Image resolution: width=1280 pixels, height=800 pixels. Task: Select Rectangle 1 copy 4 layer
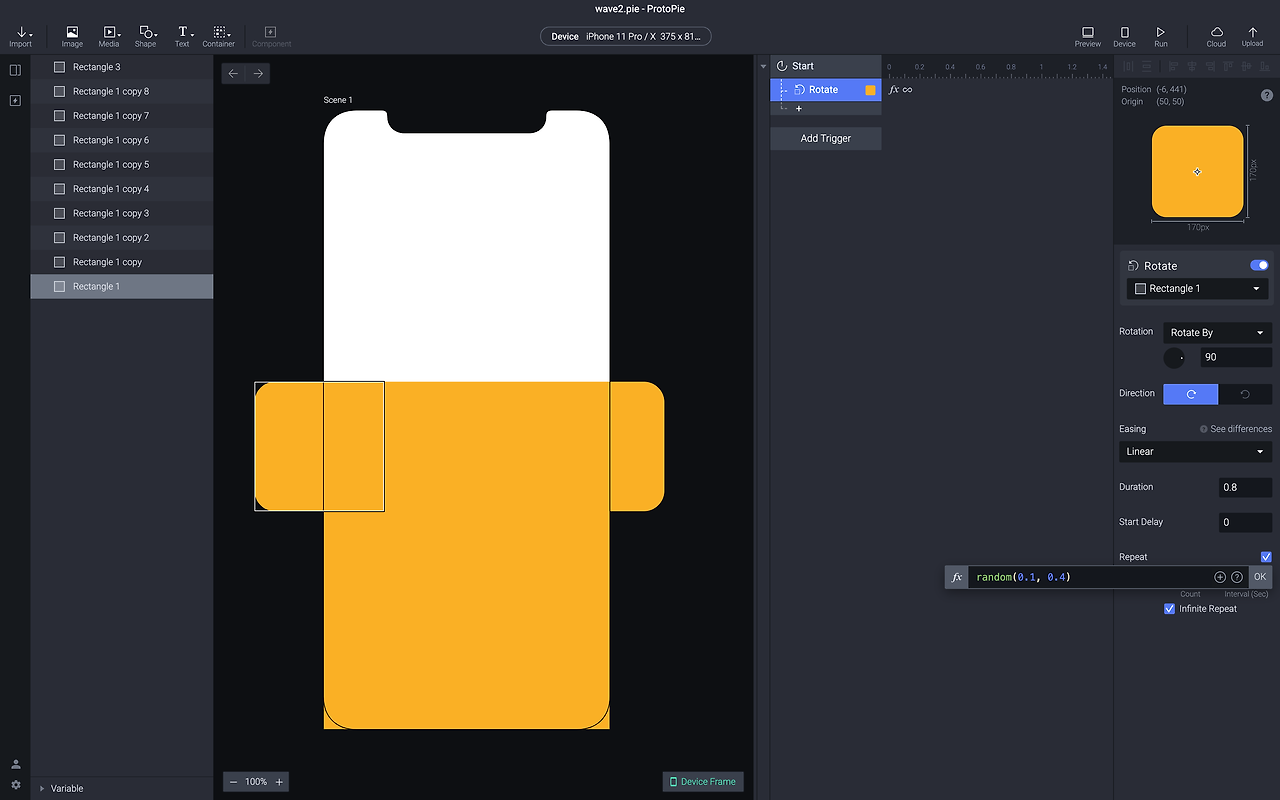[x=111, y=189]
